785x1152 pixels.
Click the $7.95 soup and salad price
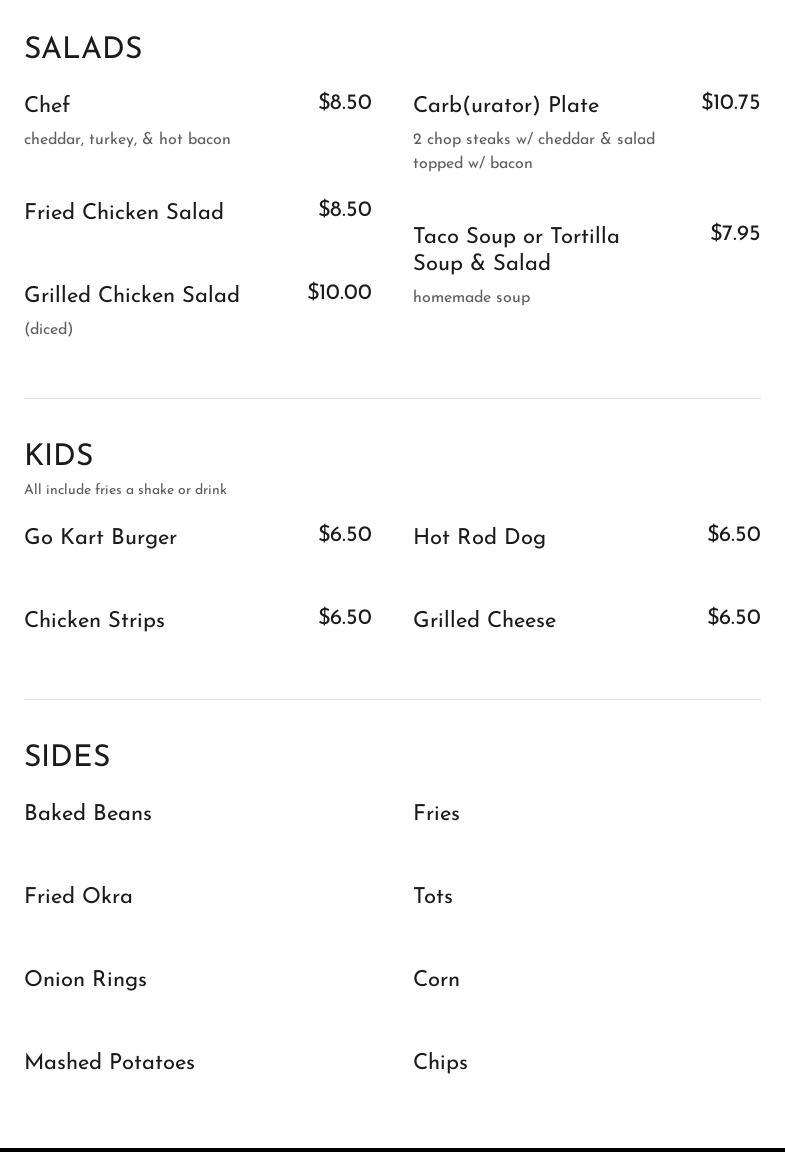coord(735,233)
